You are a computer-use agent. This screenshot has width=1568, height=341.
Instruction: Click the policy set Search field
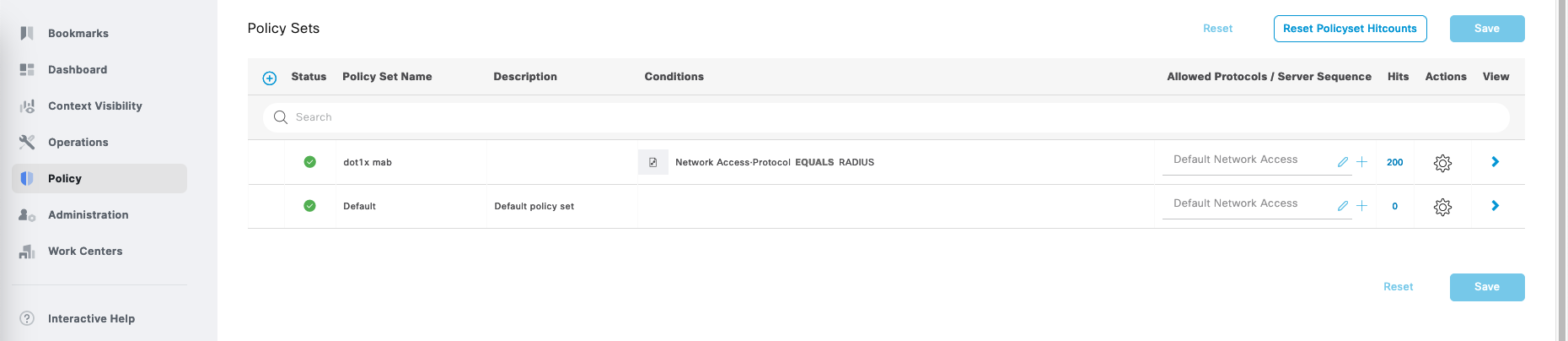click(x=885, y=117)
